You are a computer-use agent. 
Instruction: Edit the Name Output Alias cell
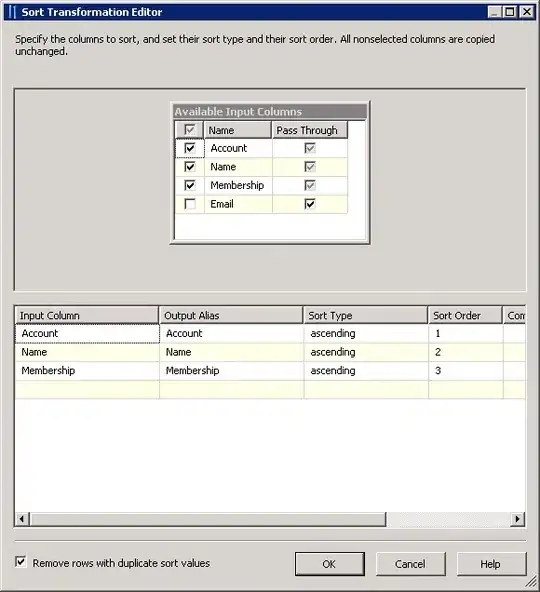click(231, 352)
